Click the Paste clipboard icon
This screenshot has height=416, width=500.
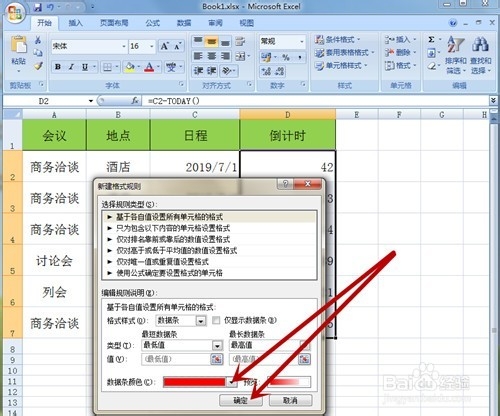pos(19,45)
